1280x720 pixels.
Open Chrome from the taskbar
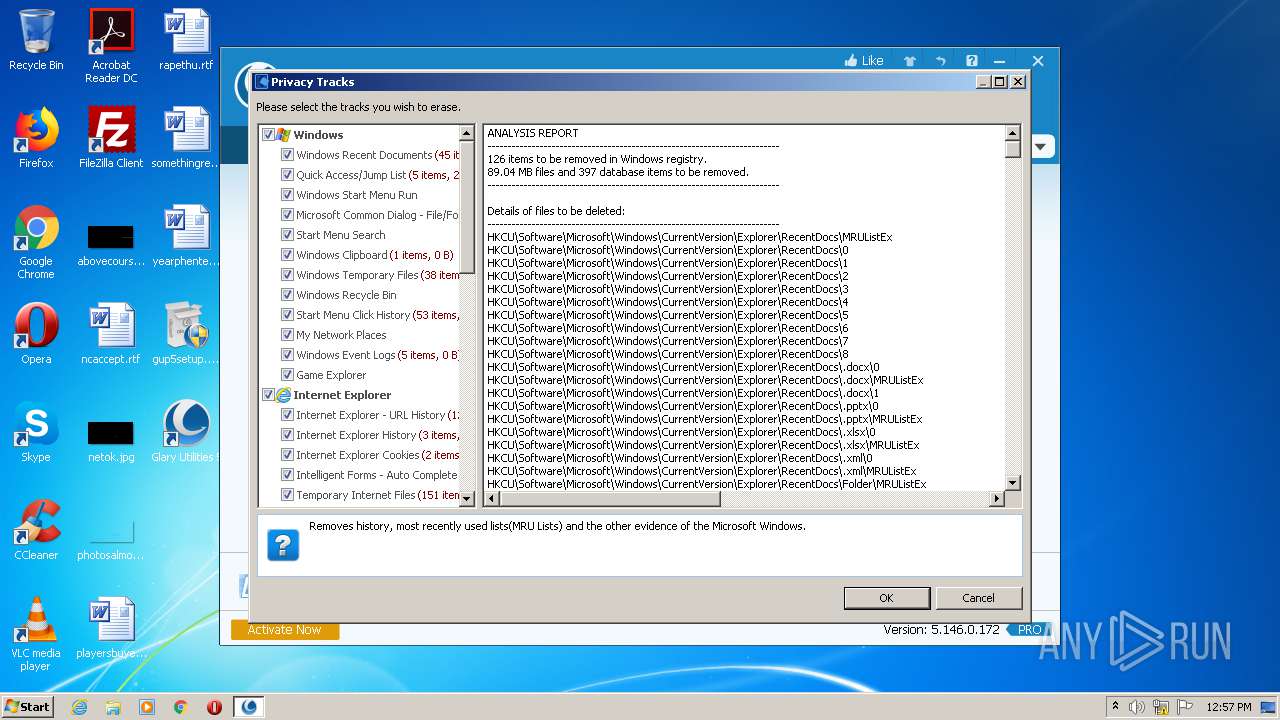pyautogui.click(x=180, y=707)
